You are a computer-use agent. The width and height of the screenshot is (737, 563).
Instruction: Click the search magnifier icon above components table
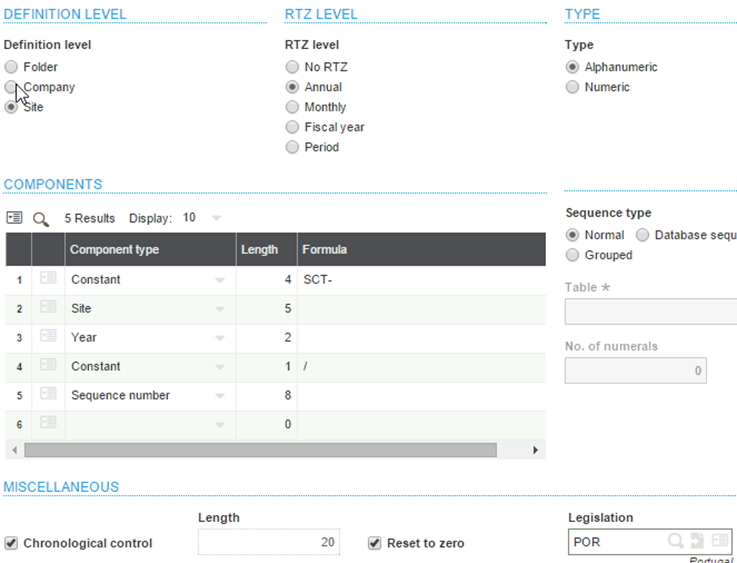41,218
